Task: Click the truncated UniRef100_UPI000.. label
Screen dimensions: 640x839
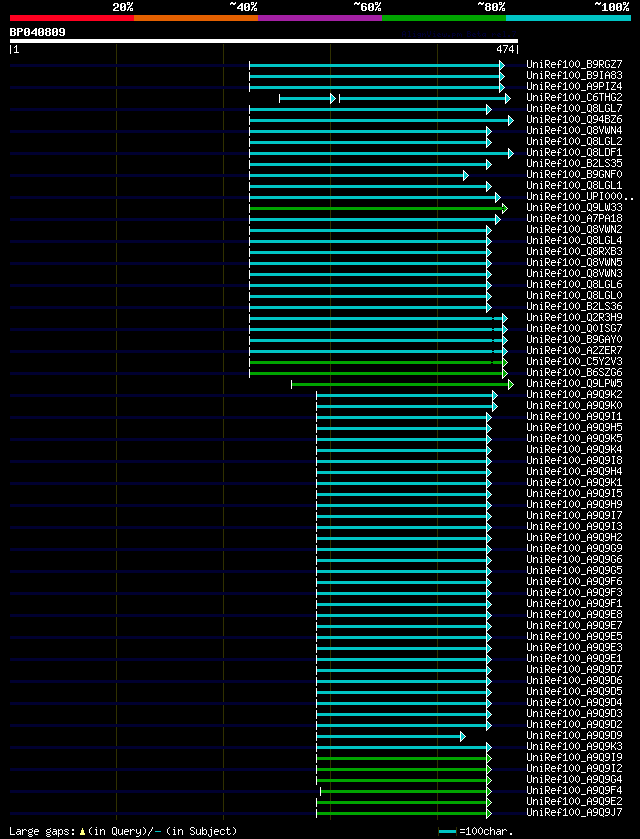Action: click(x=580, y=196)
